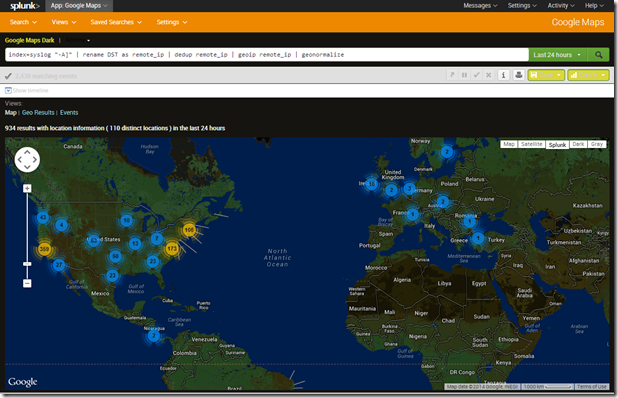The width and height of the screenshot is (618, 398).
Task: Open the Settings menu in the orange bar
Action: pos(171,22)
